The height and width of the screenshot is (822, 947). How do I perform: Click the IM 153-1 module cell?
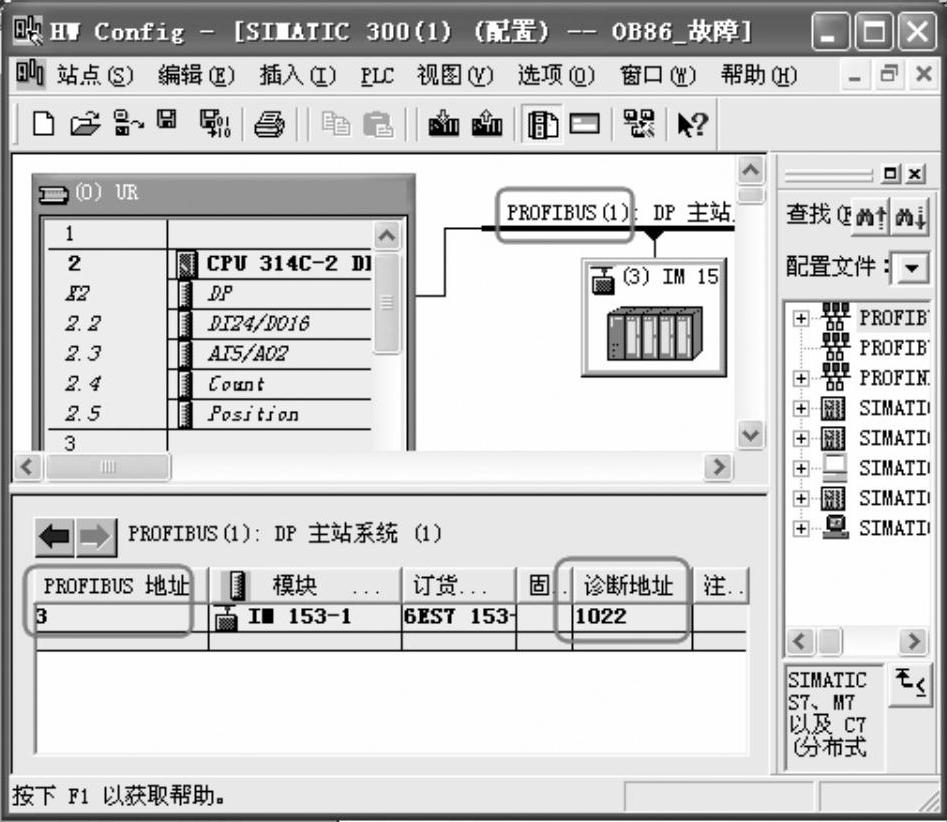[x=305, y=617]
